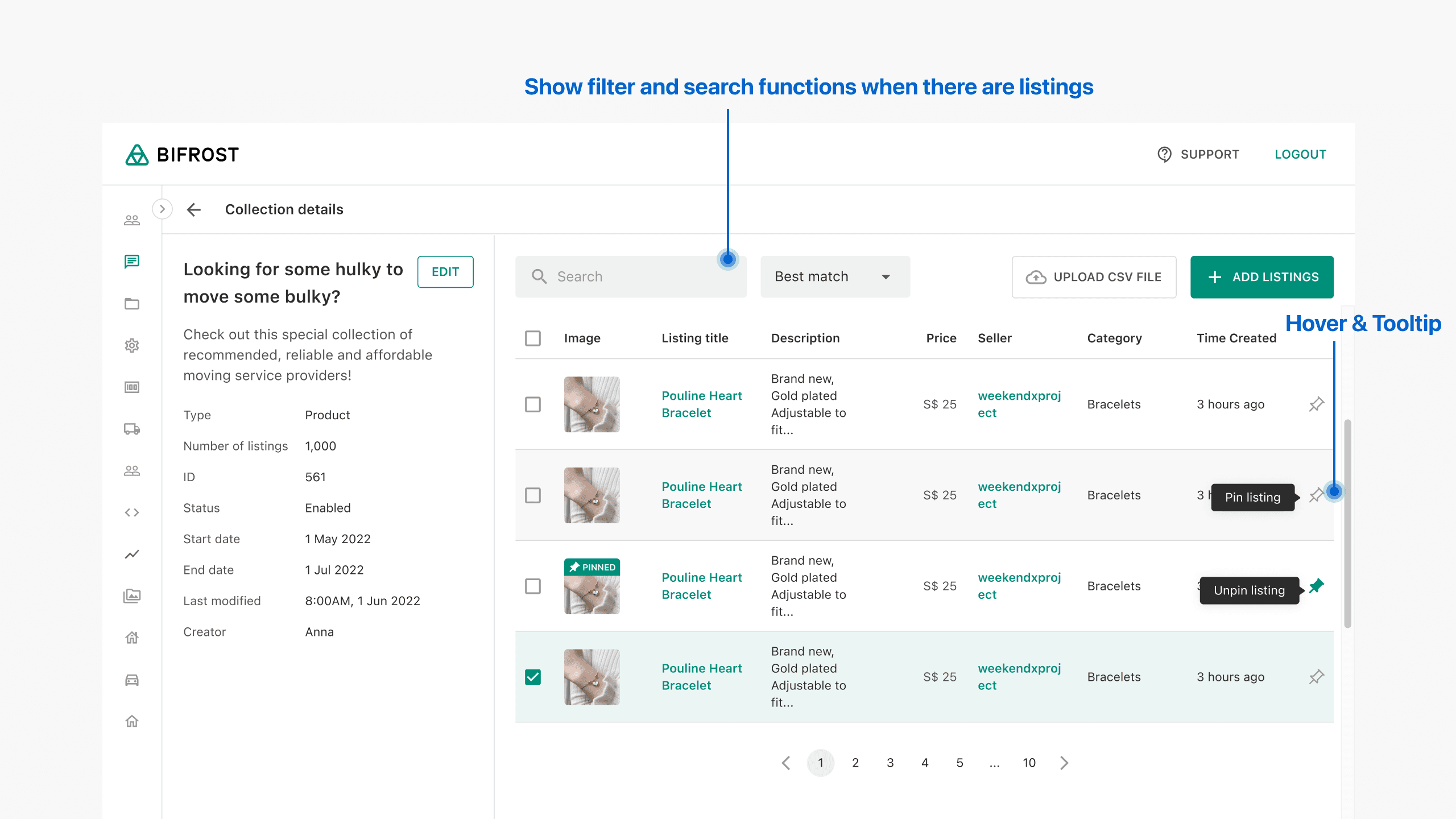Open the analytics trend line sidebar icon
Screen dimensions: 1456x819
pyautogui.click(x=132, y=554)
